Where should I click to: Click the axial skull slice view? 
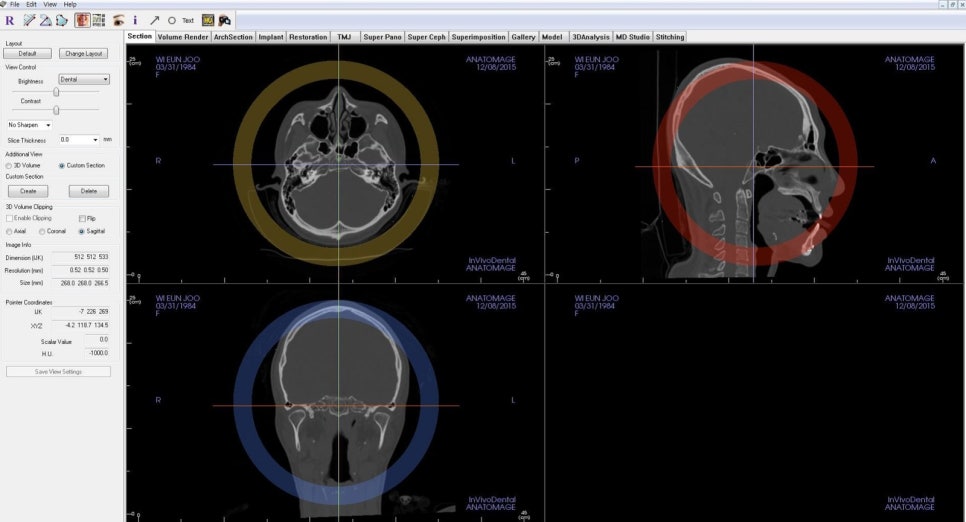(338, 165)
